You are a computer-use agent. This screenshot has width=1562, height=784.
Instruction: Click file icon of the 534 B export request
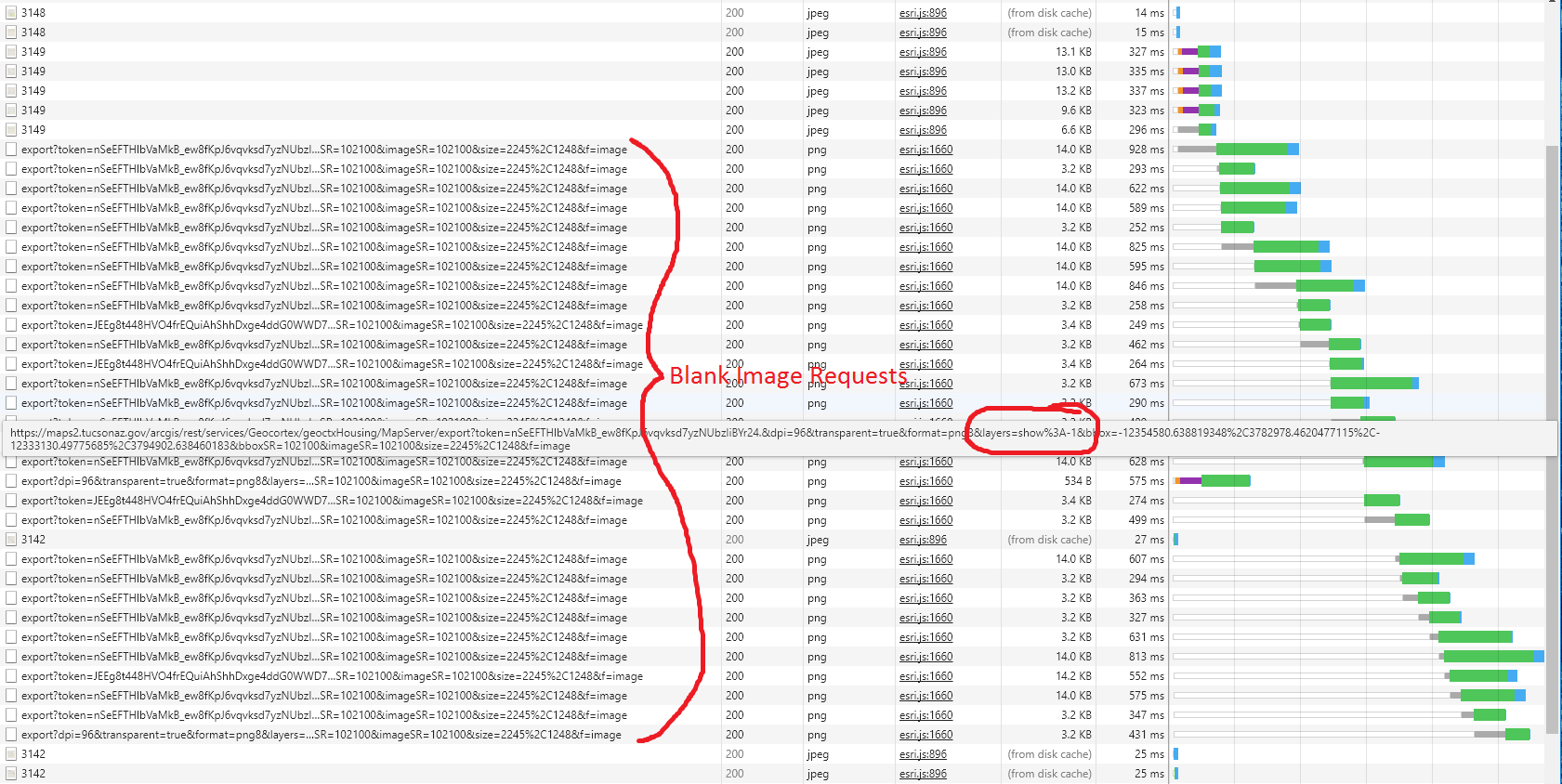pyautogui.click(x=11, y=481)
